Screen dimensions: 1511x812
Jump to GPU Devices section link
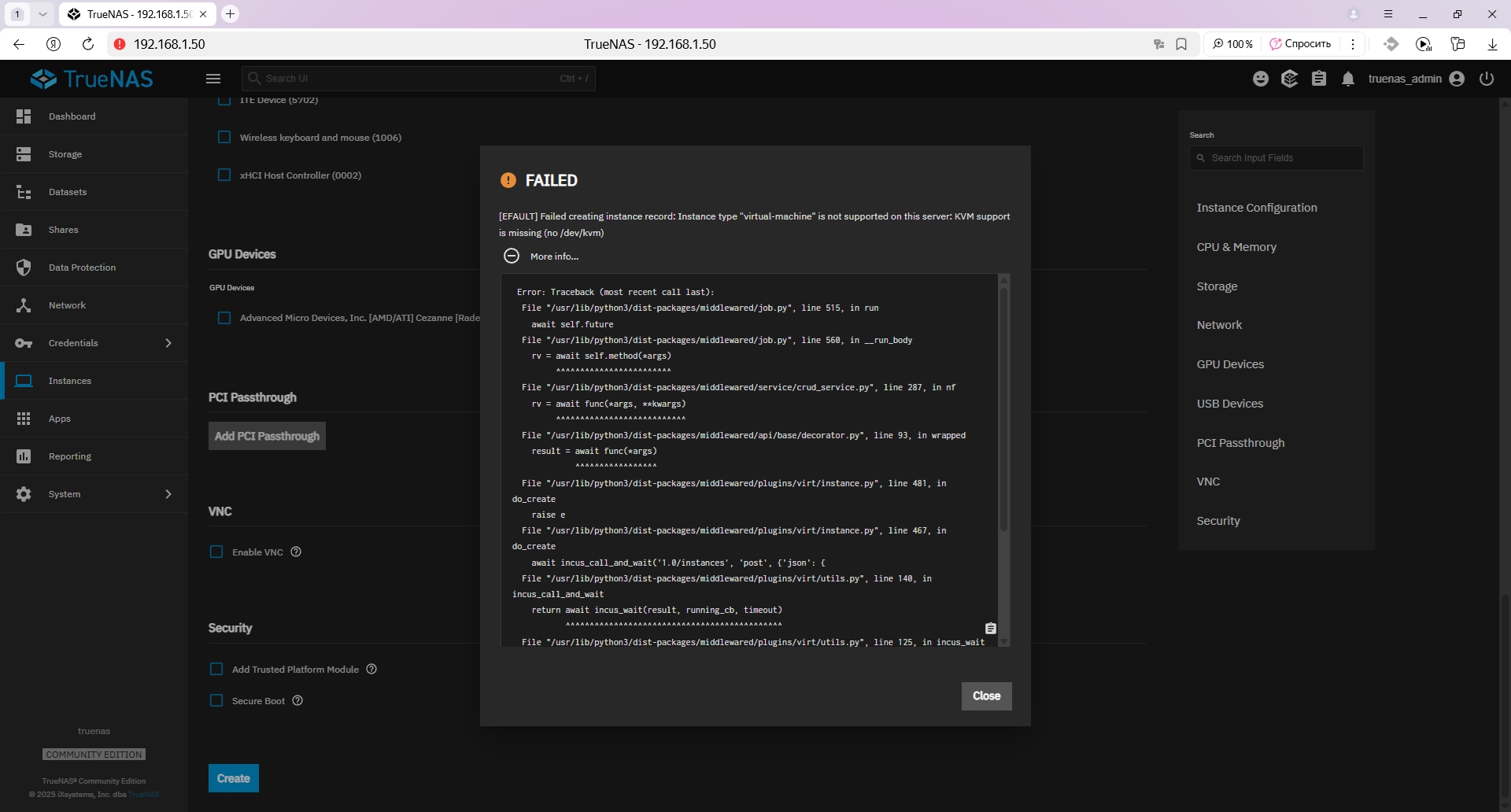pos(1230,364)
